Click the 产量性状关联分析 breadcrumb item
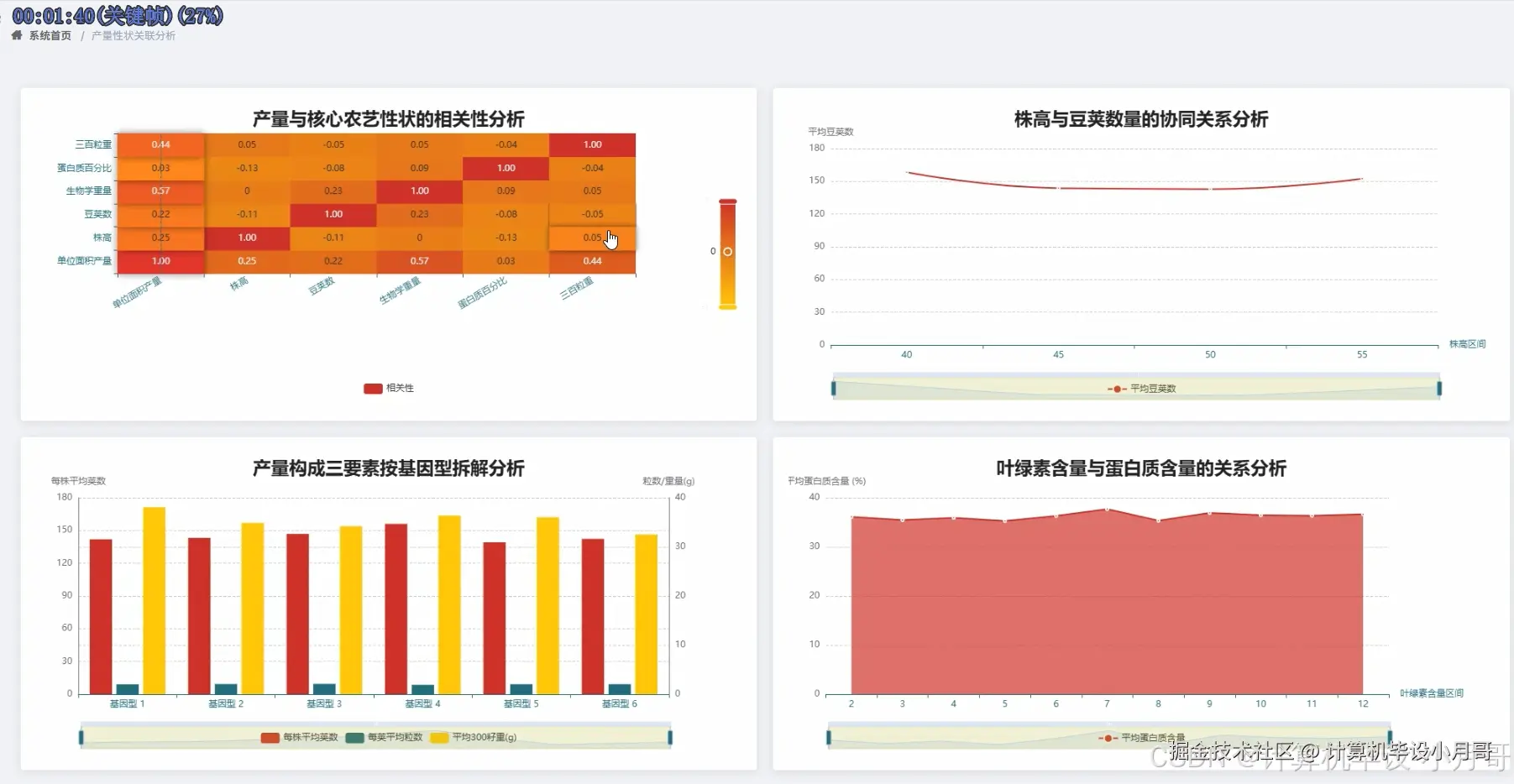This screenshot has height=784, width=1514. pyautogui.click(x=134, y=35)
